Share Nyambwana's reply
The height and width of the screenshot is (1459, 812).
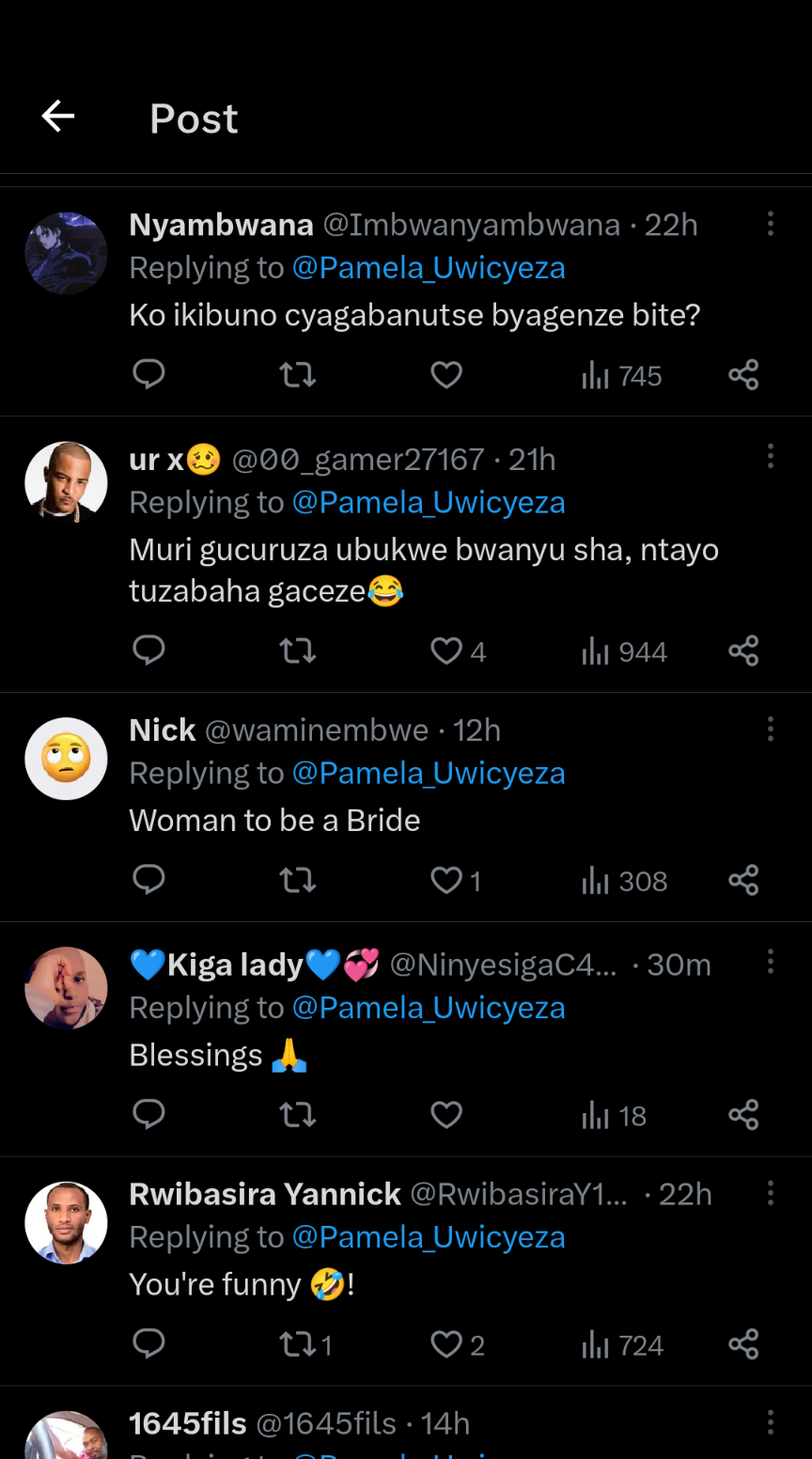click(743, 375)
